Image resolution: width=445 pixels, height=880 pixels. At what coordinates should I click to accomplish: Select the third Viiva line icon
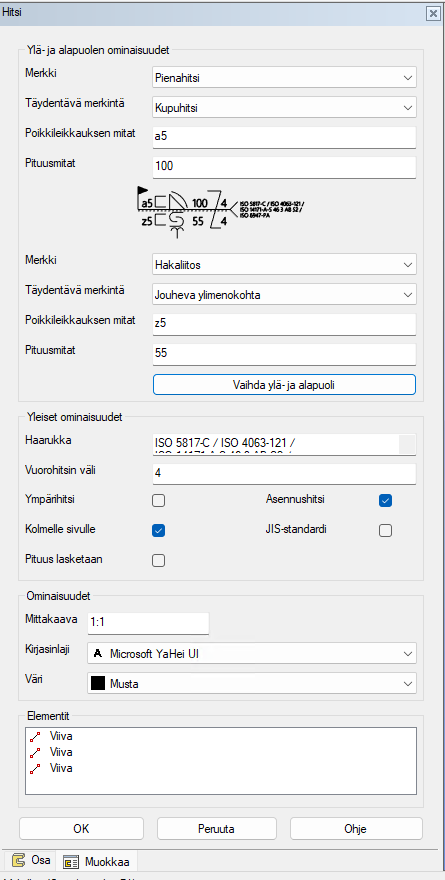click(x=35, y=768)
